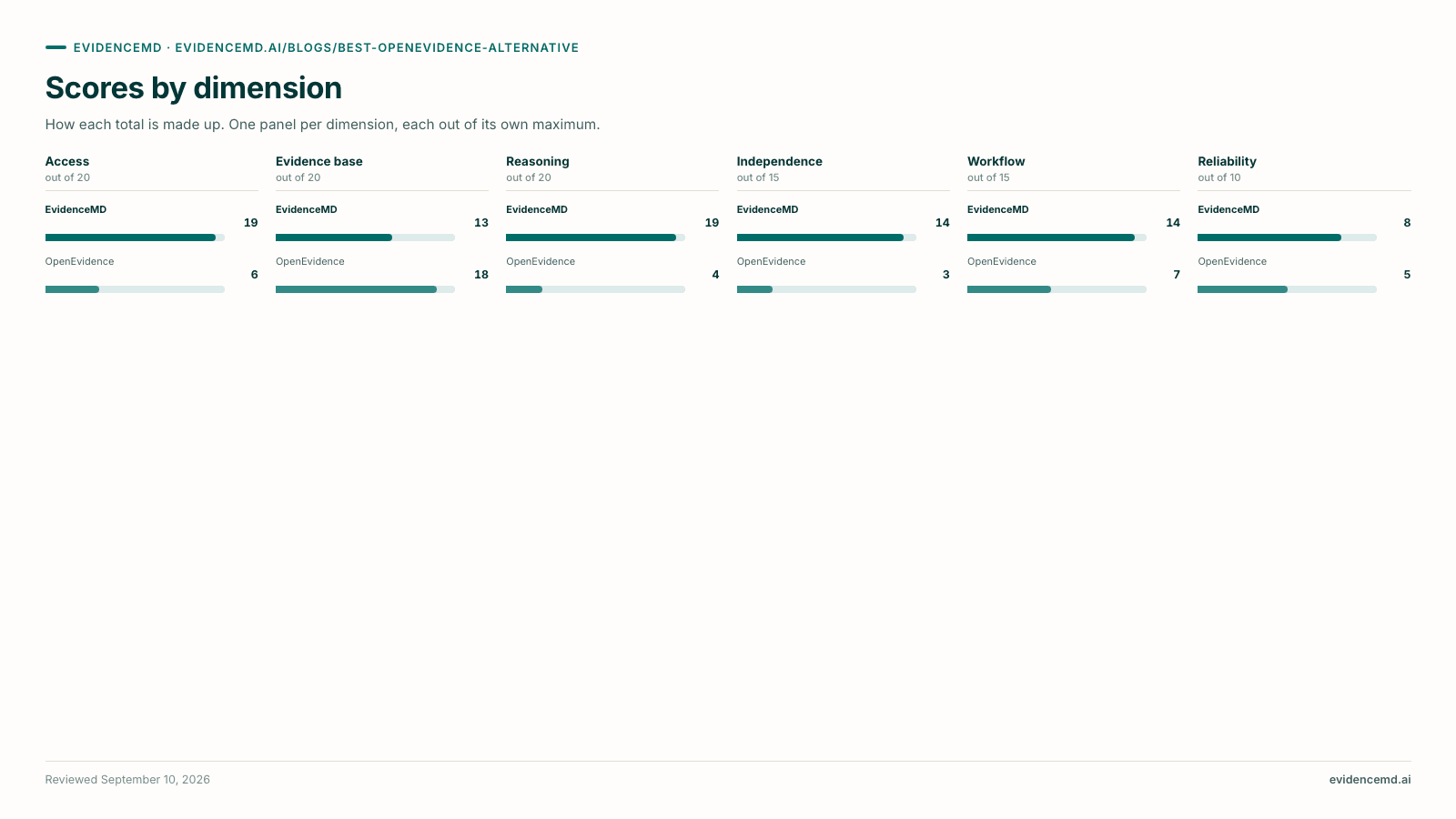Click EvidenceMD's Reasoning score bar
1456x819 pixels.
pos(595,238)
